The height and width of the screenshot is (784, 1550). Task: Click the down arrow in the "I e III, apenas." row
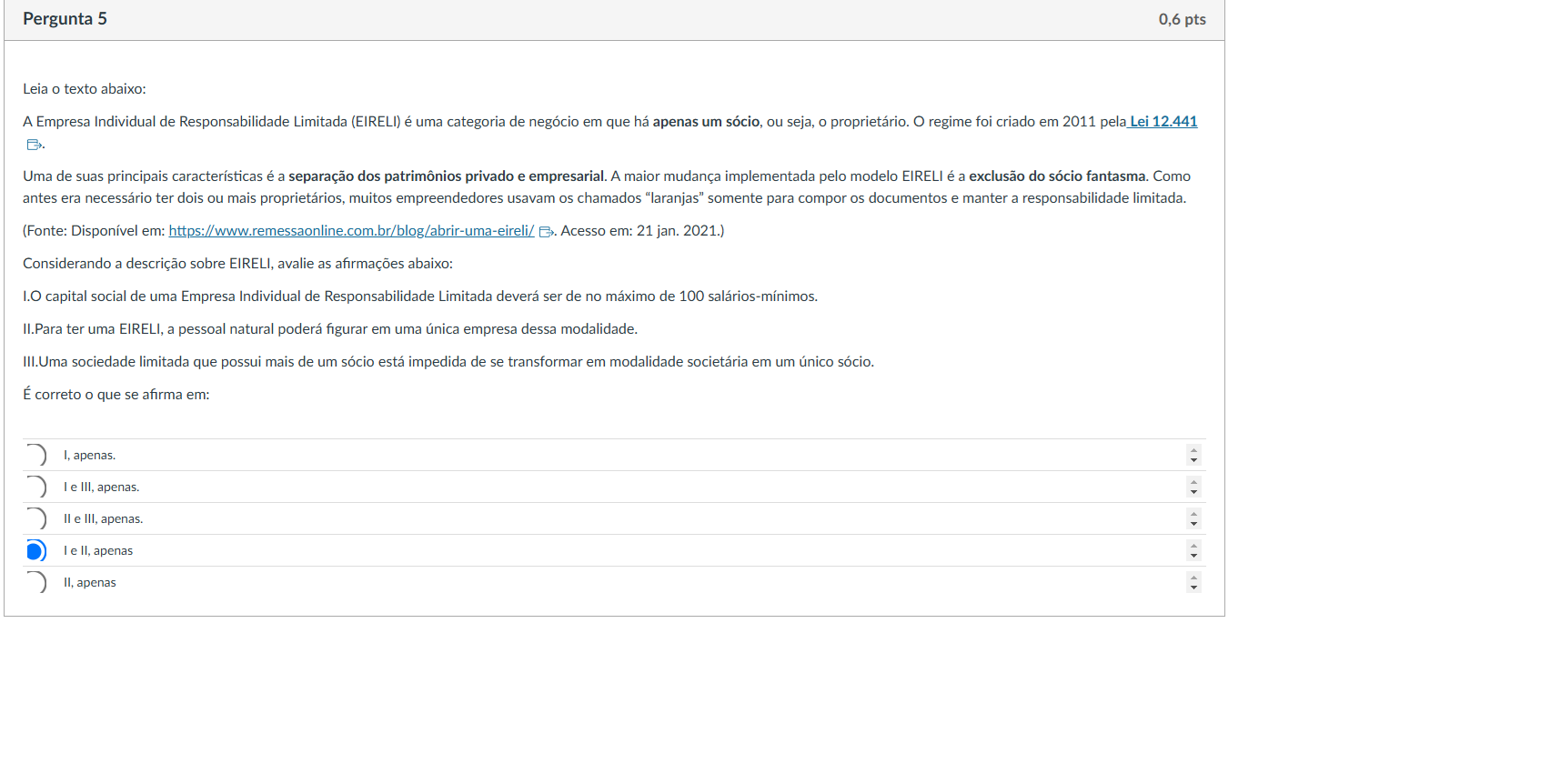1193,492
